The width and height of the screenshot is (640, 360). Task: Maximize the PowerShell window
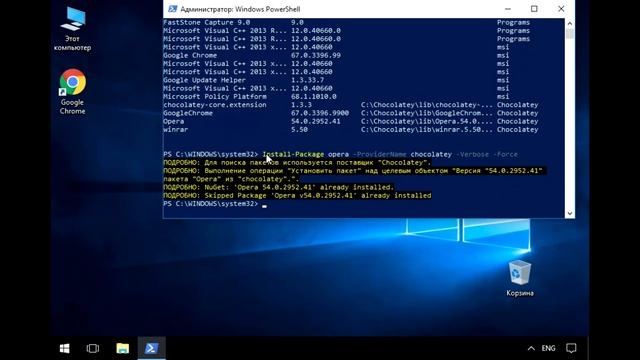pos(534,9)
